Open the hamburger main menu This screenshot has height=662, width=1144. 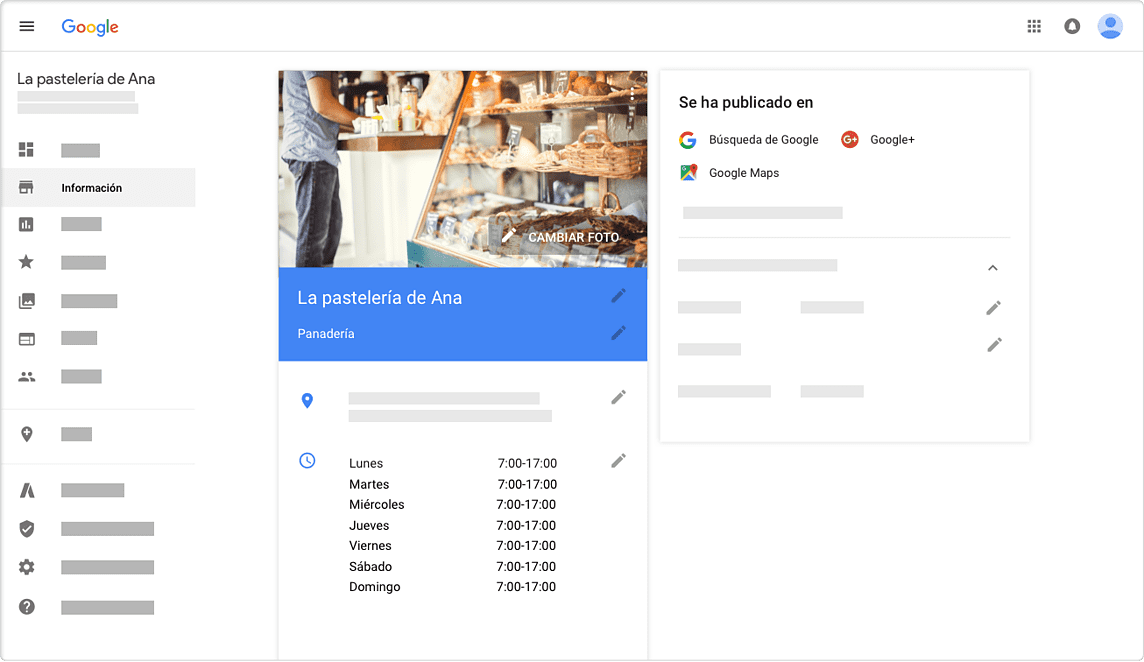click(x=27, y=26)
